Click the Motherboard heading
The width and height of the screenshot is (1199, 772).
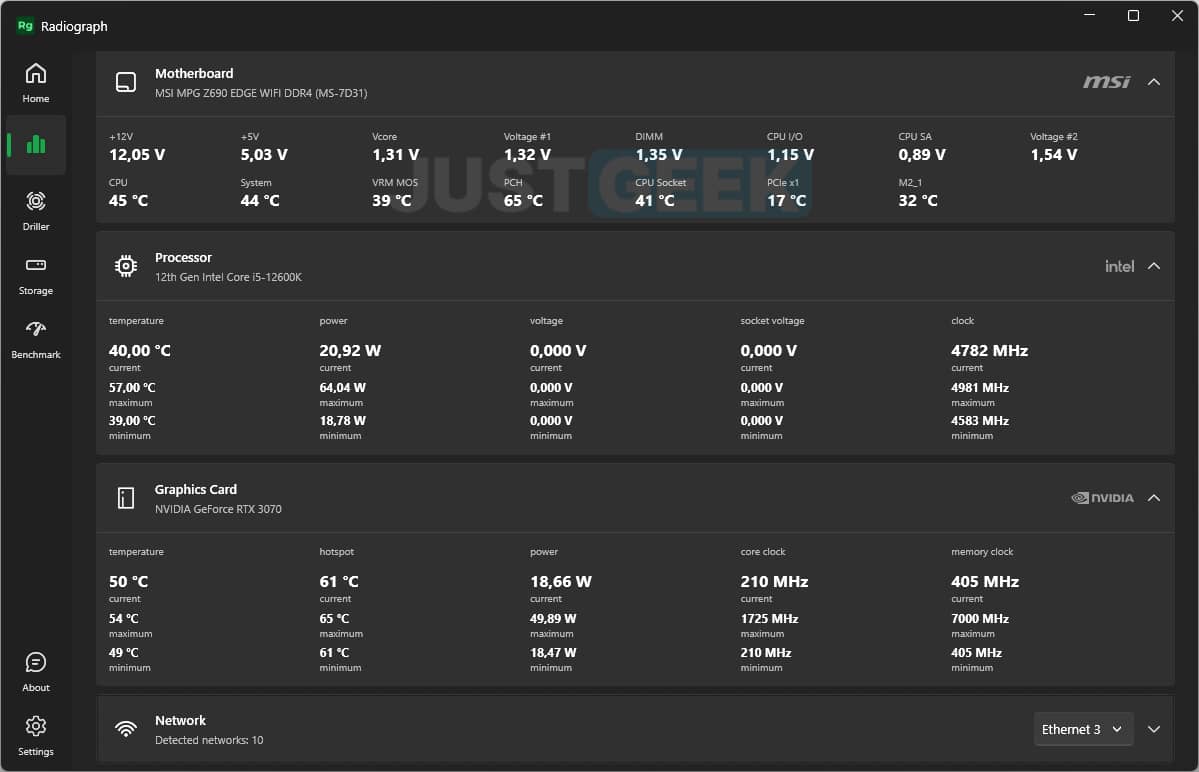[194, 73]
